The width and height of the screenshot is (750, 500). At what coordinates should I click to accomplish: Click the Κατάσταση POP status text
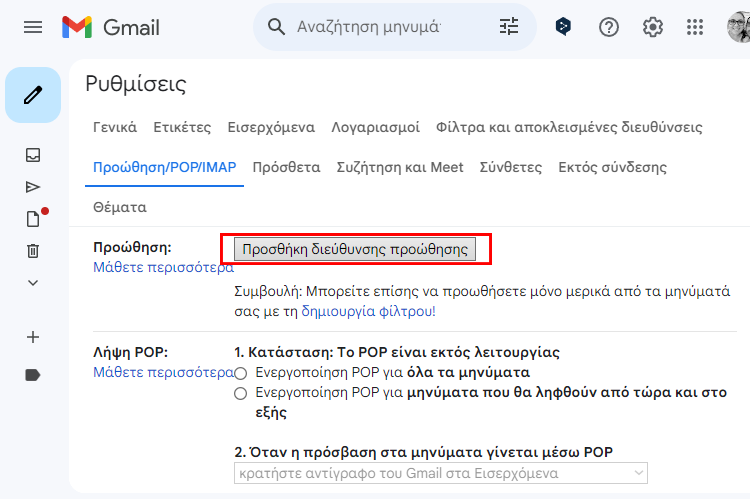tap(397, 353)
